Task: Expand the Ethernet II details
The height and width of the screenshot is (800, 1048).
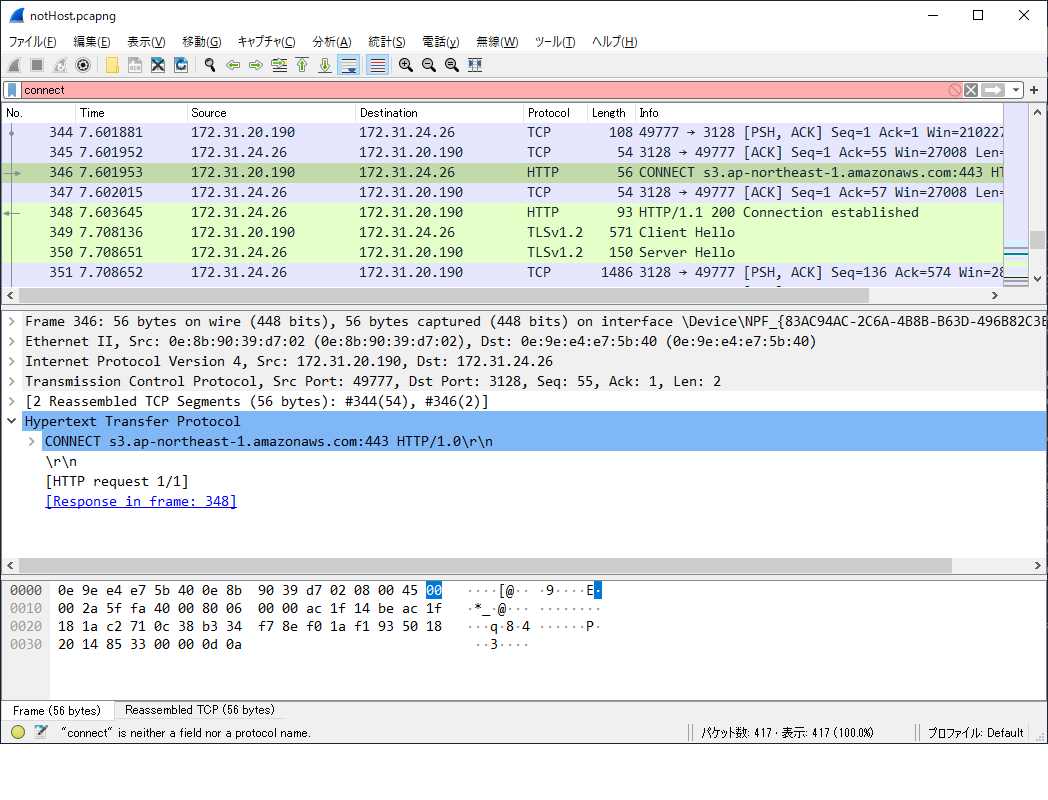Action: [11, 342]
